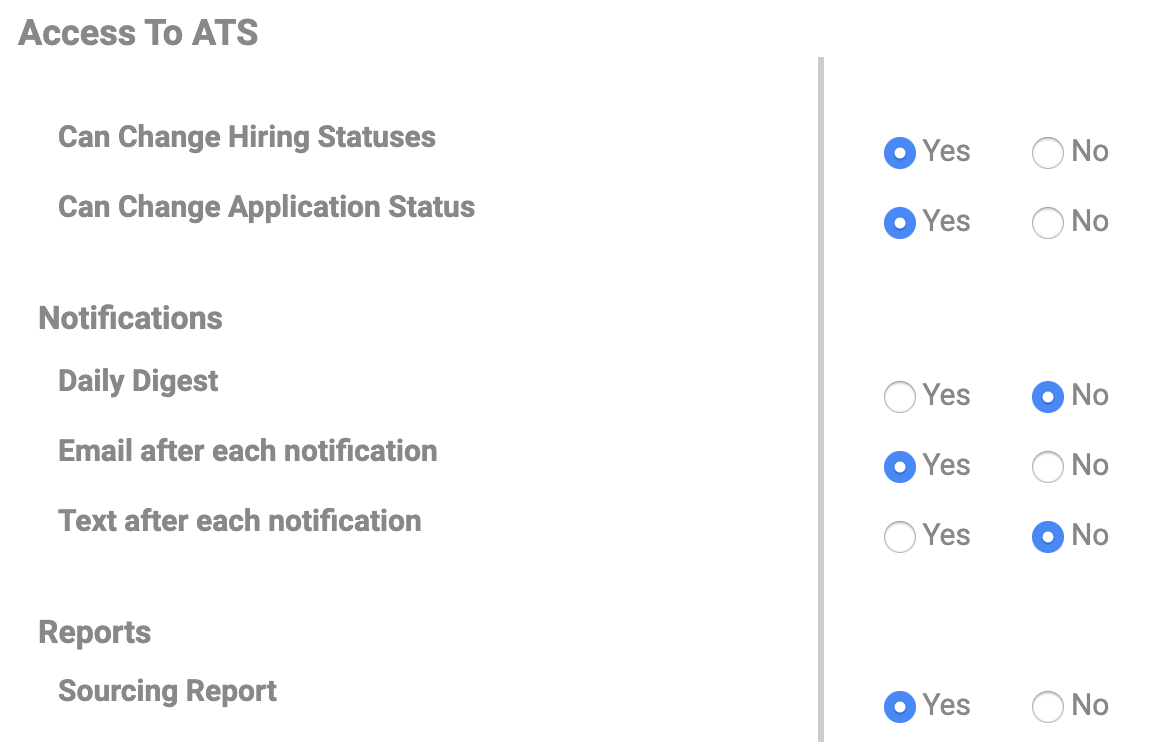Click the Can Change Hiring Statuses label
Screen dimensions: 1170x742
(x=247, y=137)
